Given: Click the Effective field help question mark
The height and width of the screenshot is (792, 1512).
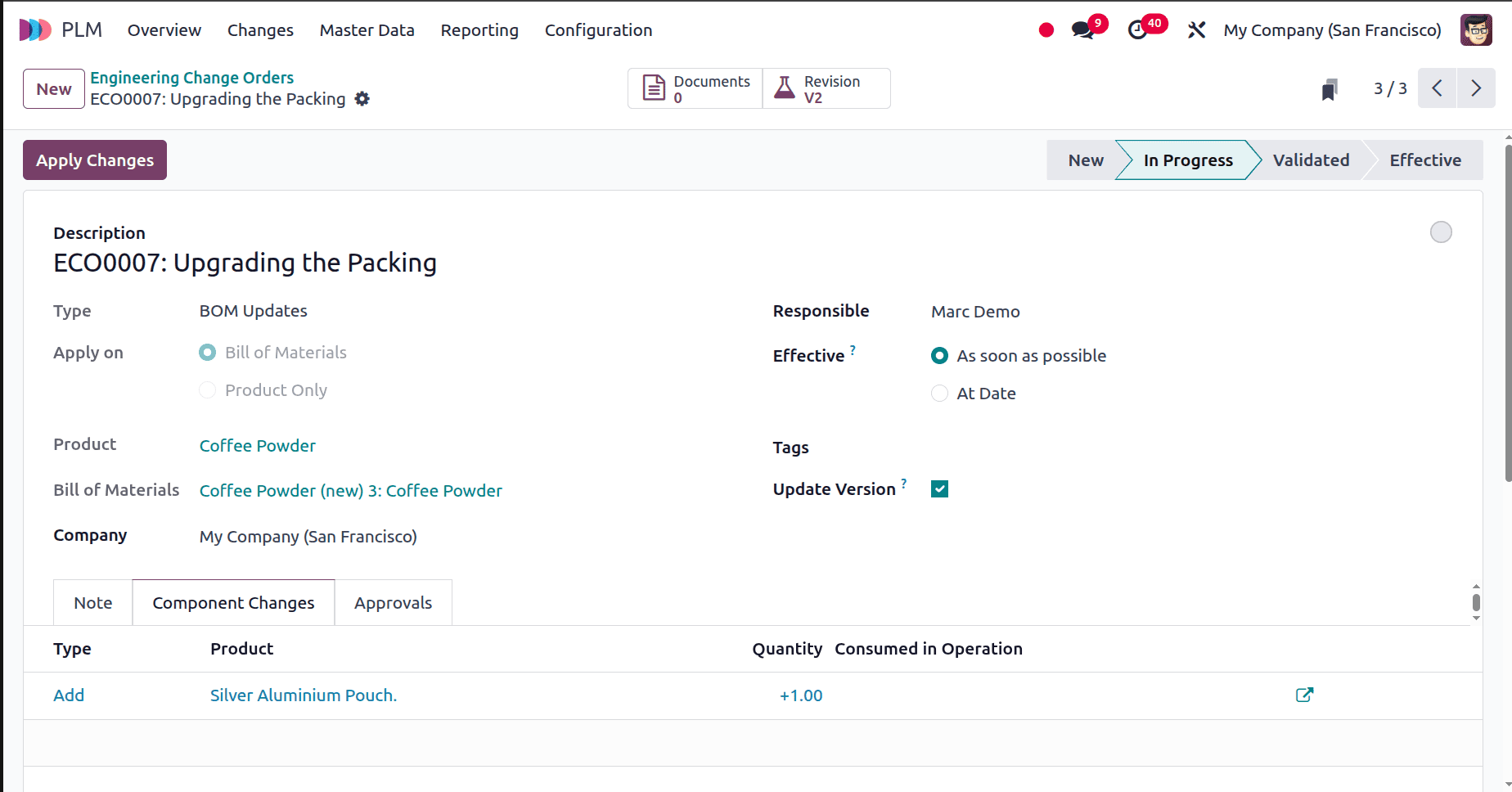Looking at the screenshot, I should pyautogui.click(x=853, y=350).
